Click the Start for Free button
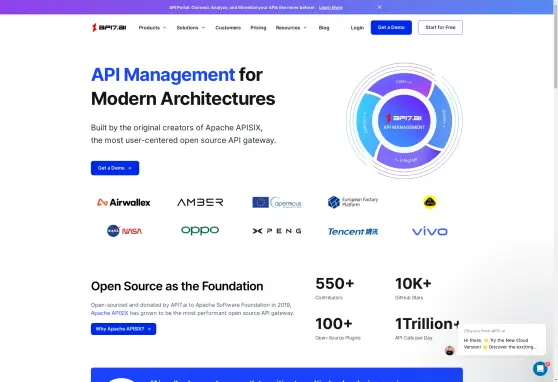The width and height of the screenshot is (558, 382). [440, 27]
